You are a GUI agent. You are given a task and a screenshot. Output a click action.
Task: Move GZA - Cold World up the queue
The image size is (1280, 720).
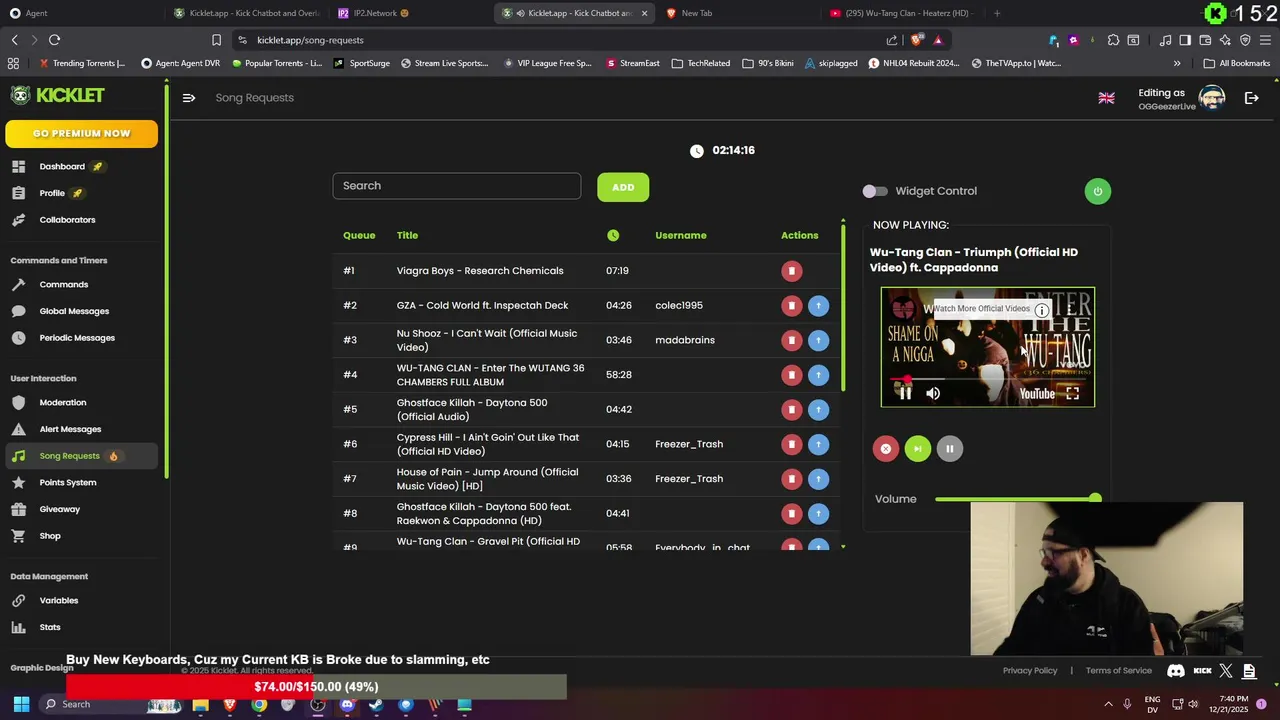(818, 305)
